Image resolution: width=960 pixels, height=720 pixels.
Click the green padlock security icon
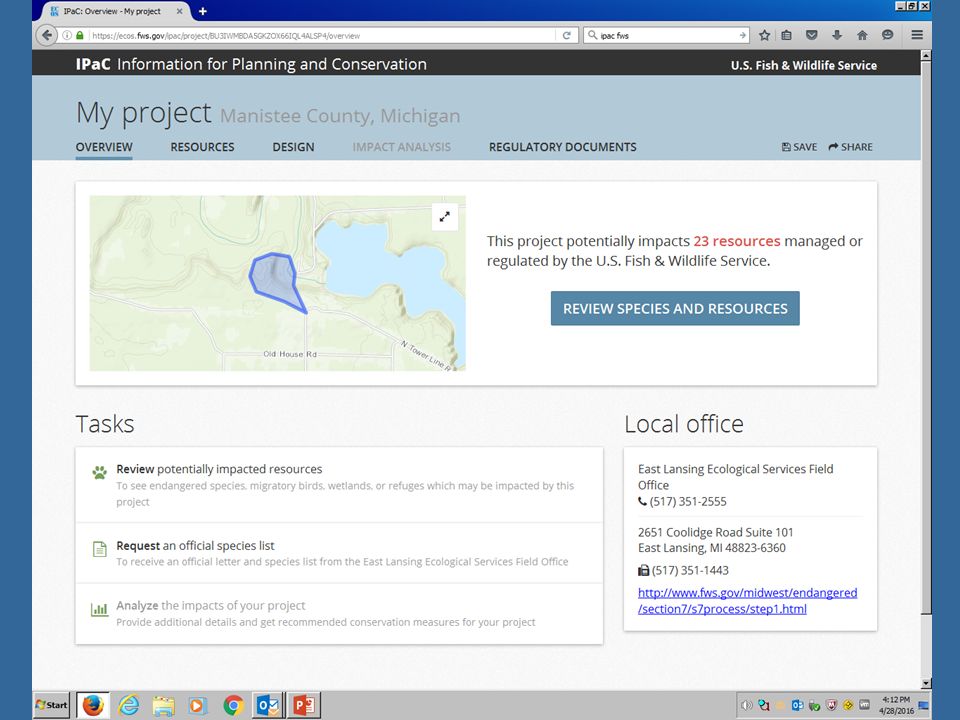[x=80, y=36]
